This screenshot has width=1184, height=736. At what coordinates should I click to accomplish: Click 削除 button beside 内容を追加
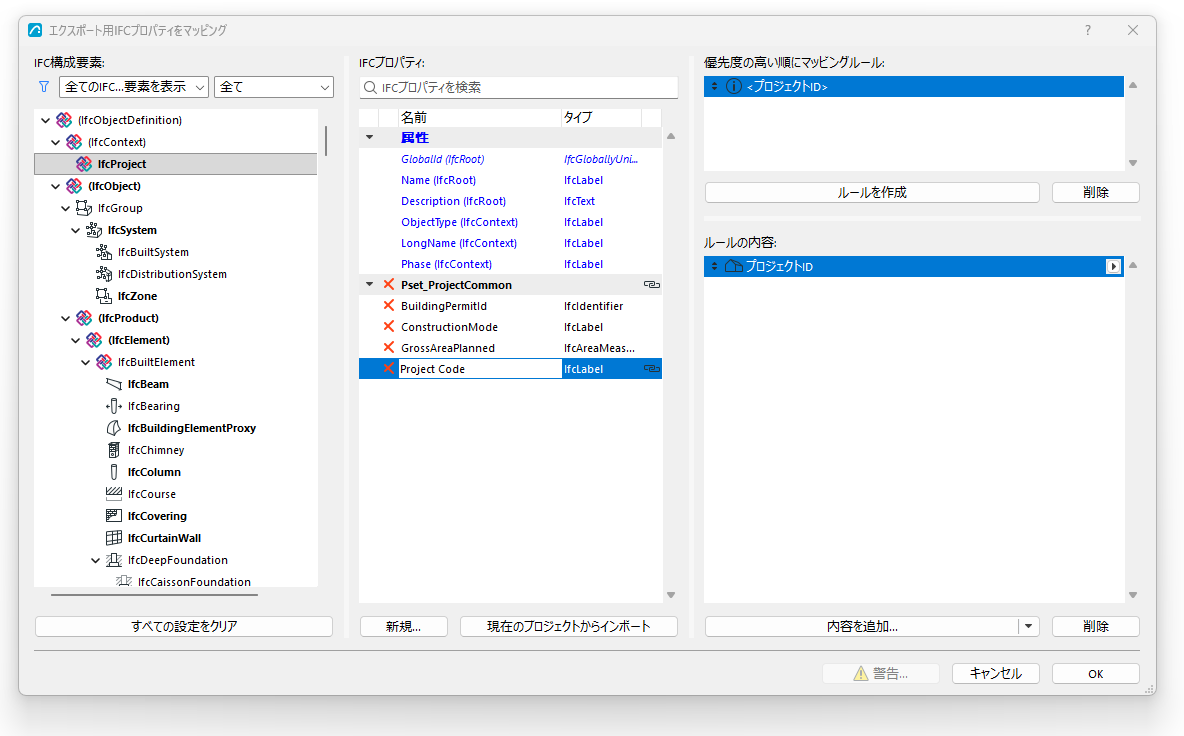coord(1096,627)
